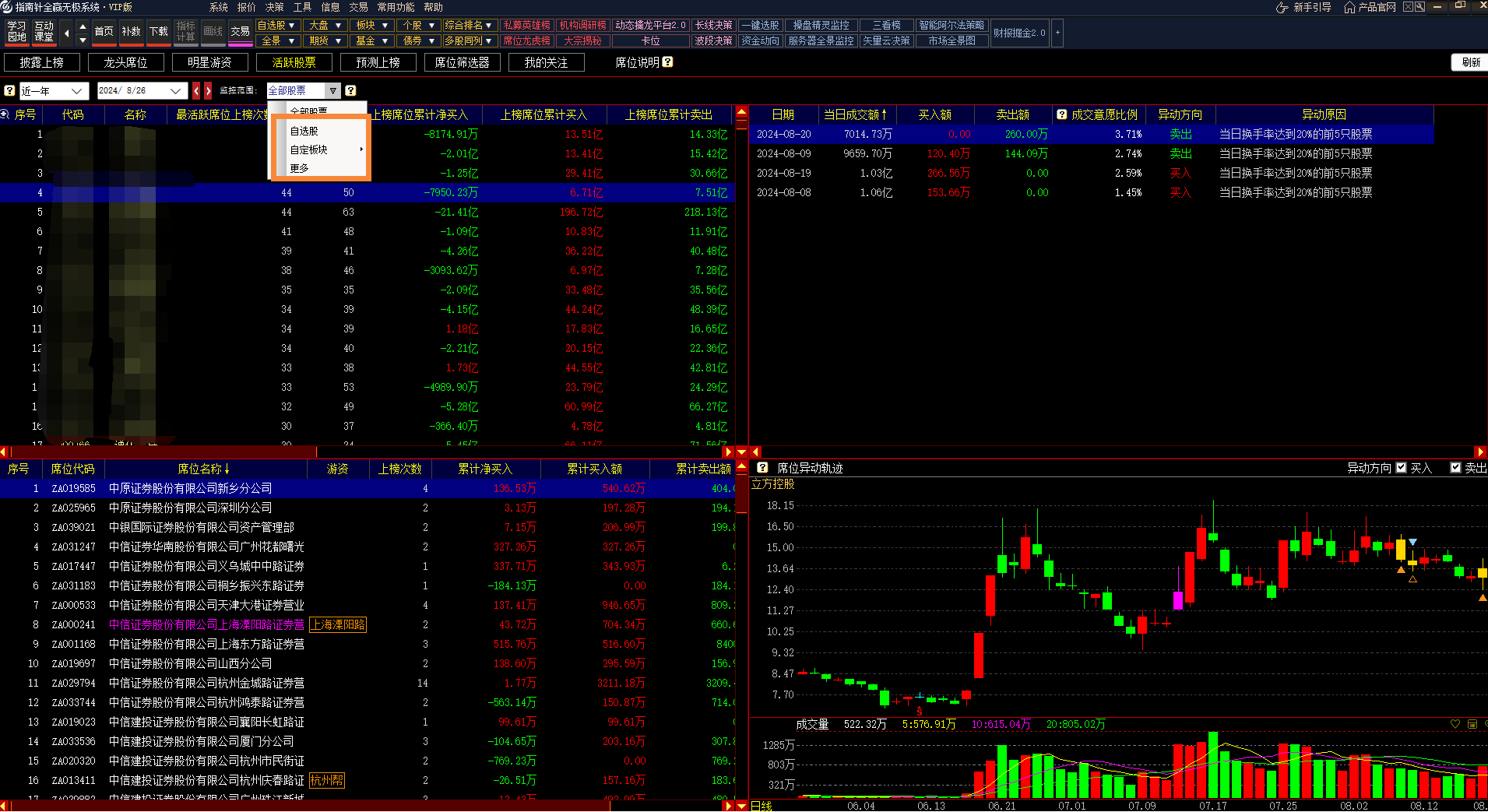Click the 私募英雄榜 button
This screenshot has width=1488, height=812.
[526, 26]
